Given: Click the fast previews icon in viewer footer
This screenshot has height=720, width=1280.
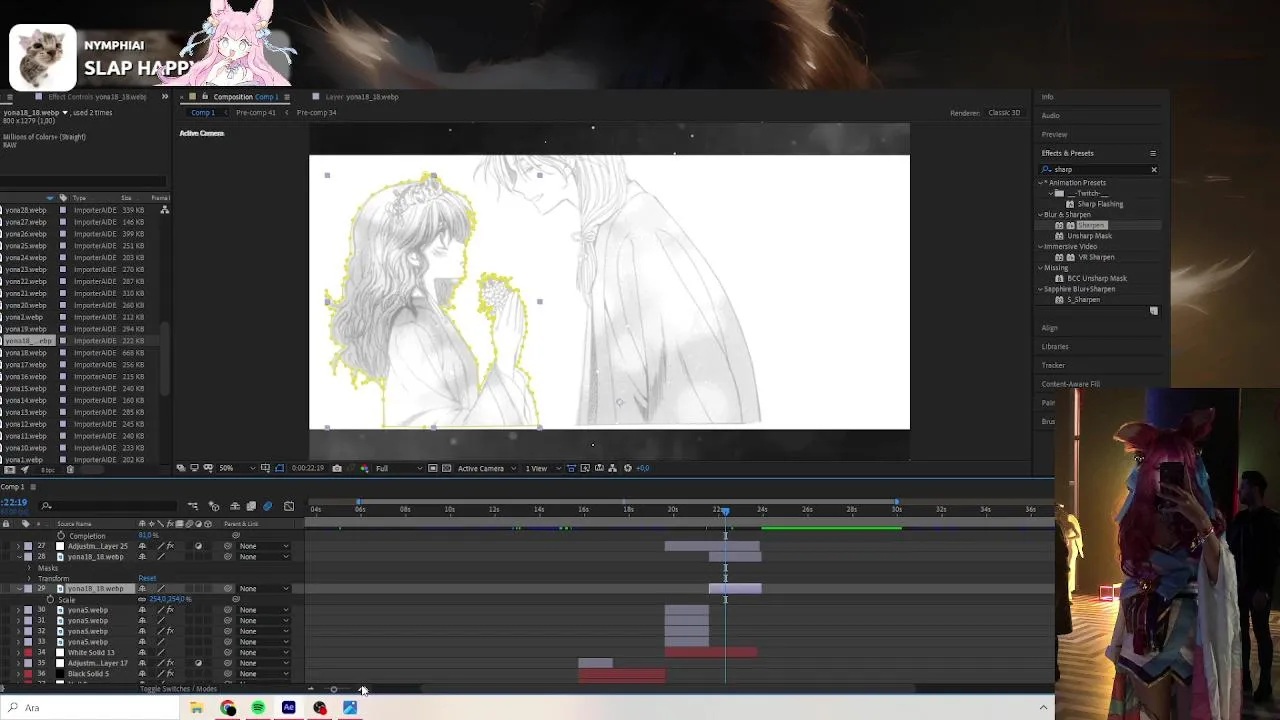Looking at the screenshot, I should pyautogui.click(x=585, y=468).
